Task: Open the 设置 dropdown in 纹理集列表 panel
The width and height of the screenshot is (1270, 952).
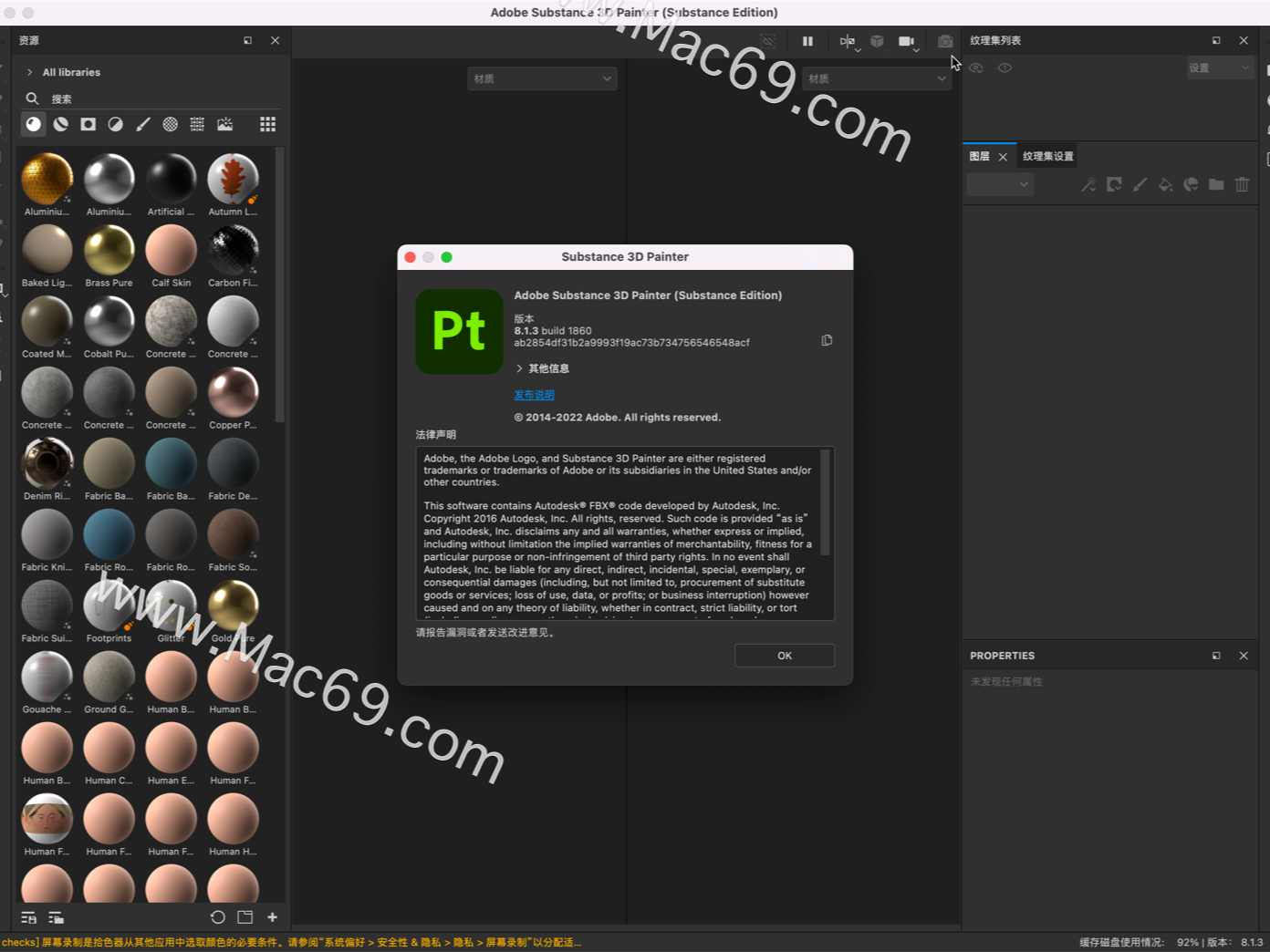Action: pyautogui.click(x=1220, y=67)
